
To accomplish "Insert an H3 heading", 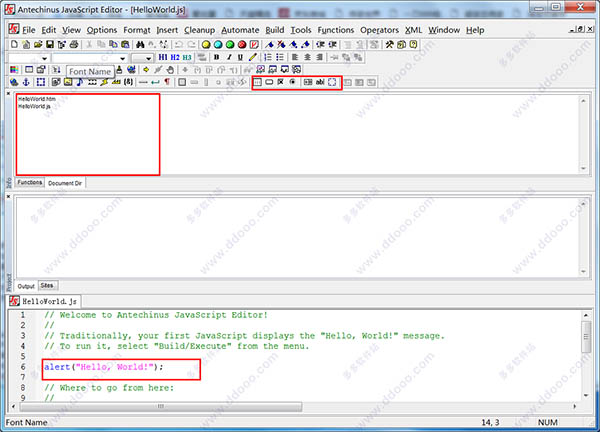I will (x=187, y=57).
